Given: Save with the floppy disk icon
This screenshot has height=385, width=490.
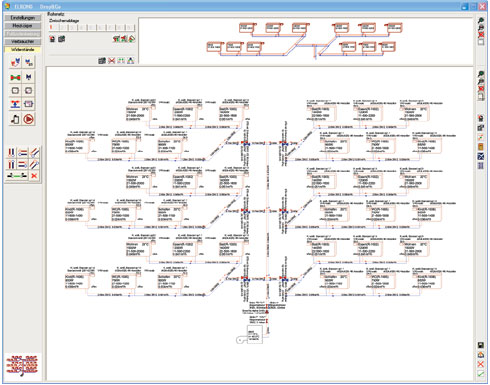Looking at the screenshot, I should (x=481, y=345).
